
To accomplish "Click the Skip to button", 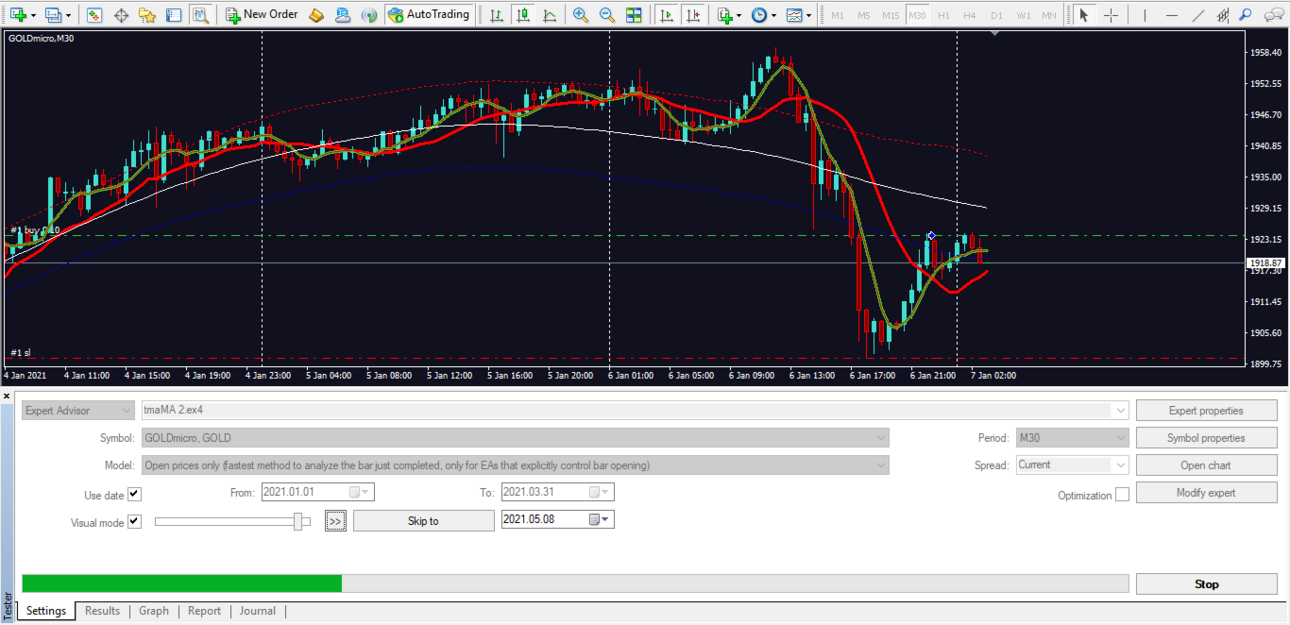I will (x=423, y=521).
